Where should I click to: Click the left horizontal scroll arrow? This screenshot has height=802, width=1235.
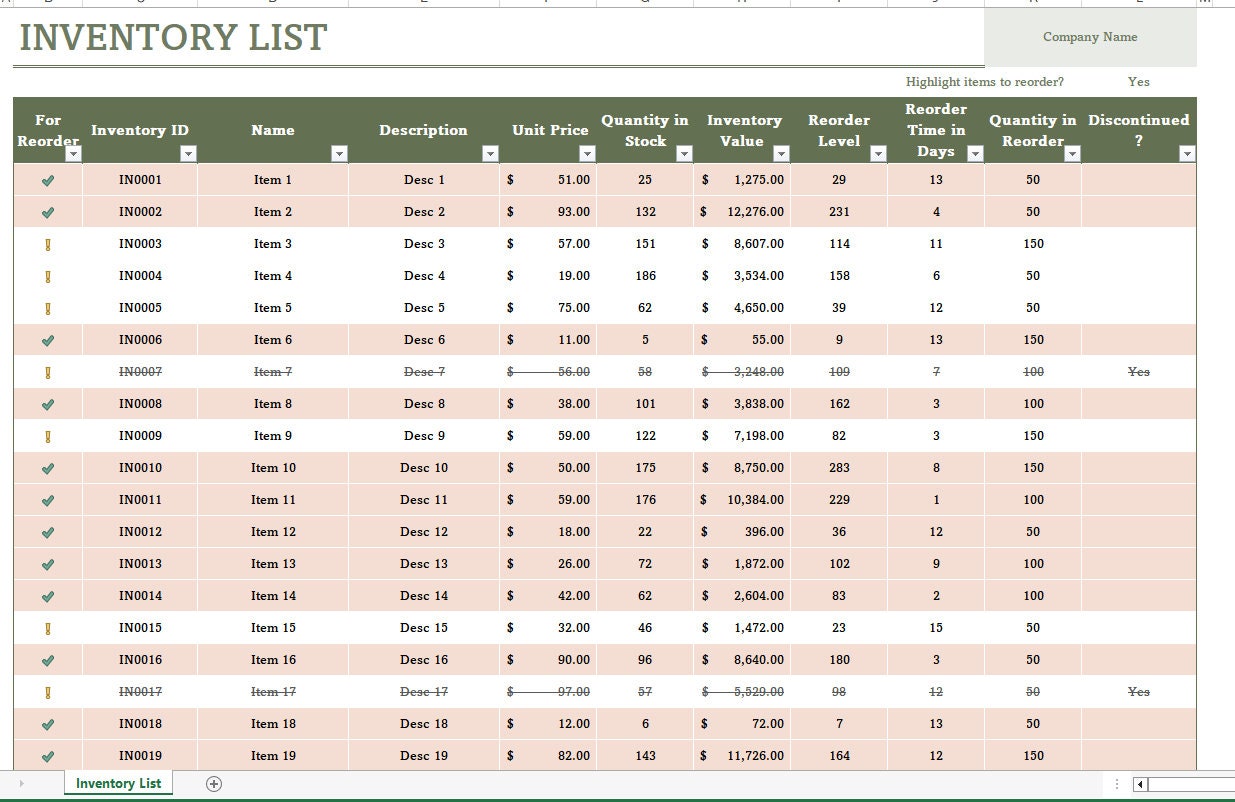[x=1140, y=785]
